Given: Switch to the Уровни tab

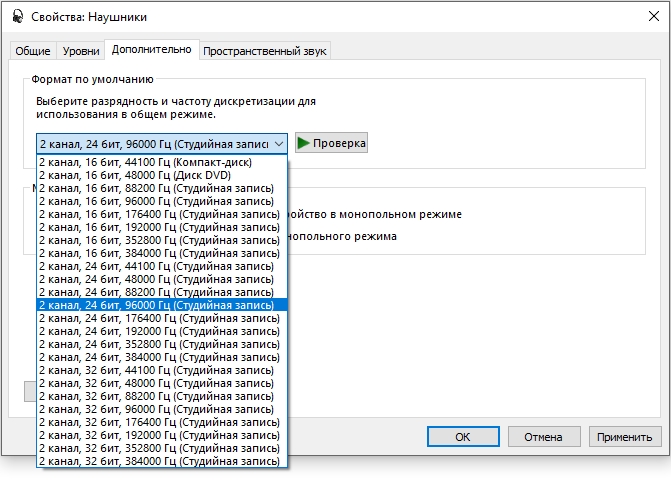Looking at the screenshot, I should (x=81, y=50).
